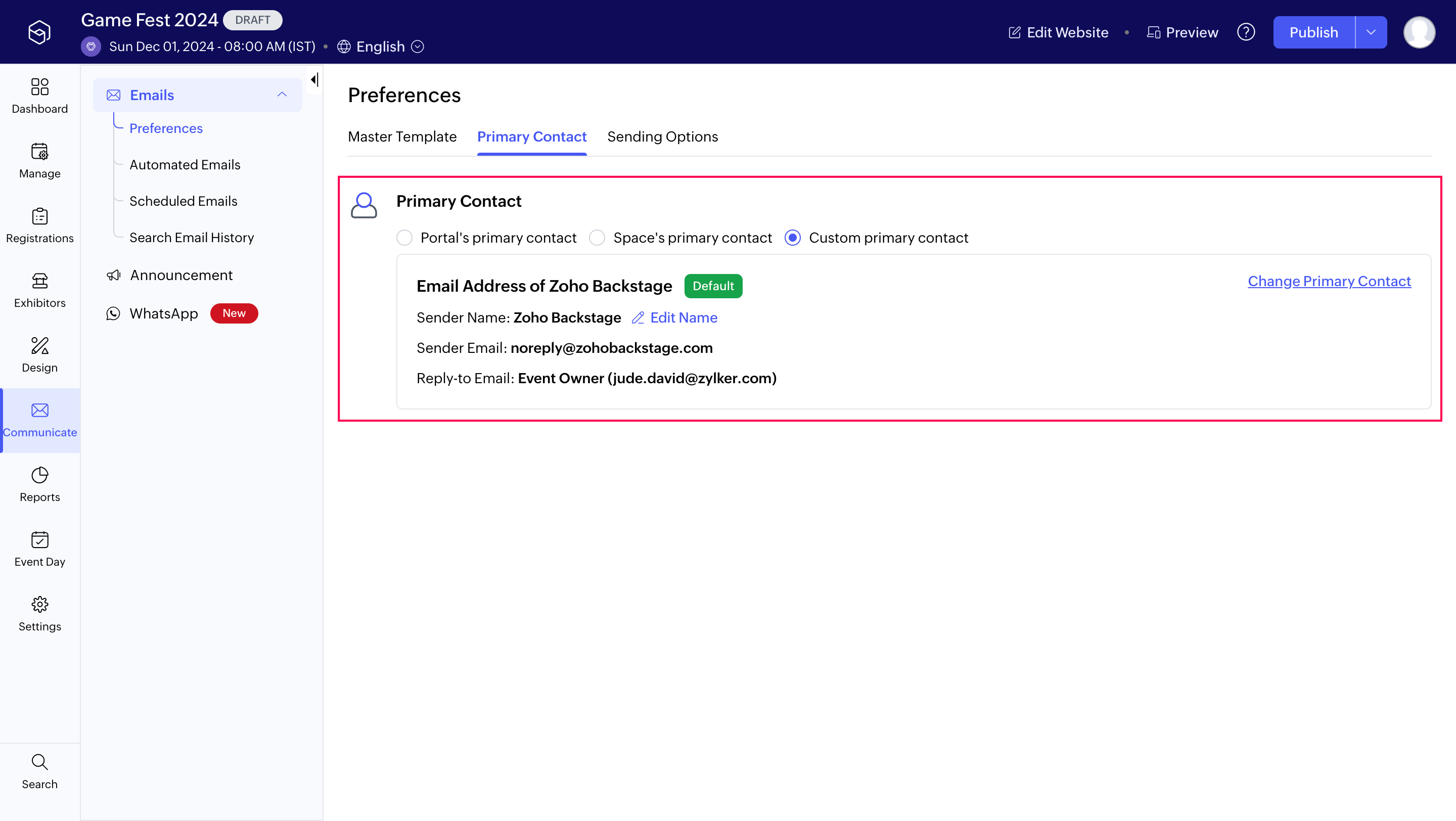Screen dimensions: 1456x821
Task: Click the help question mark icon
Action: [1246, 32]
